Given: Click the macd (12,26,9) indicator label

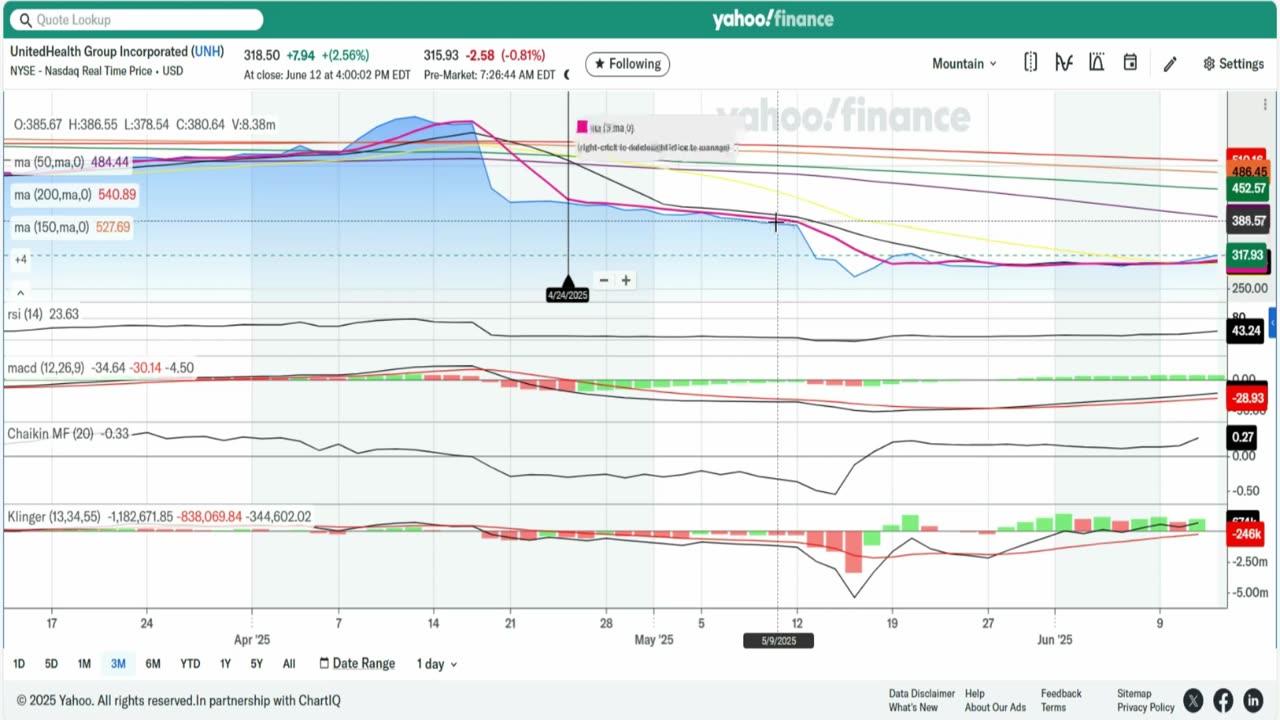Looking at the screenshot, I should click(100, 368).
